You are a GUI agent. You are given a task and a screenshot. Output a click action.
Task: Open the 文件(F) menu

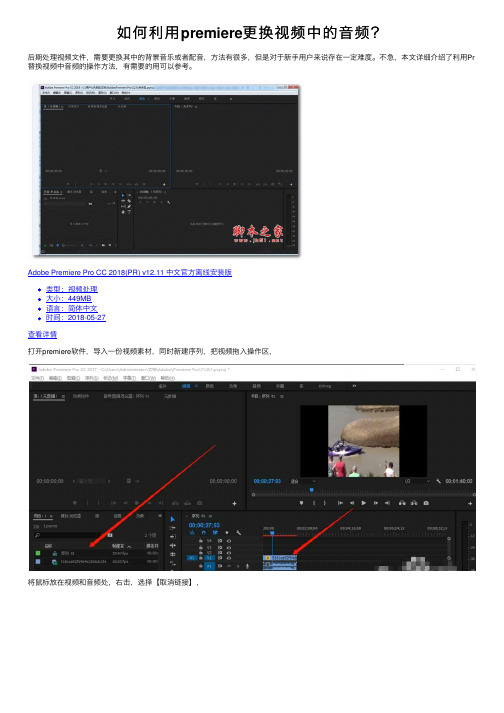click(x=38, y=378)
